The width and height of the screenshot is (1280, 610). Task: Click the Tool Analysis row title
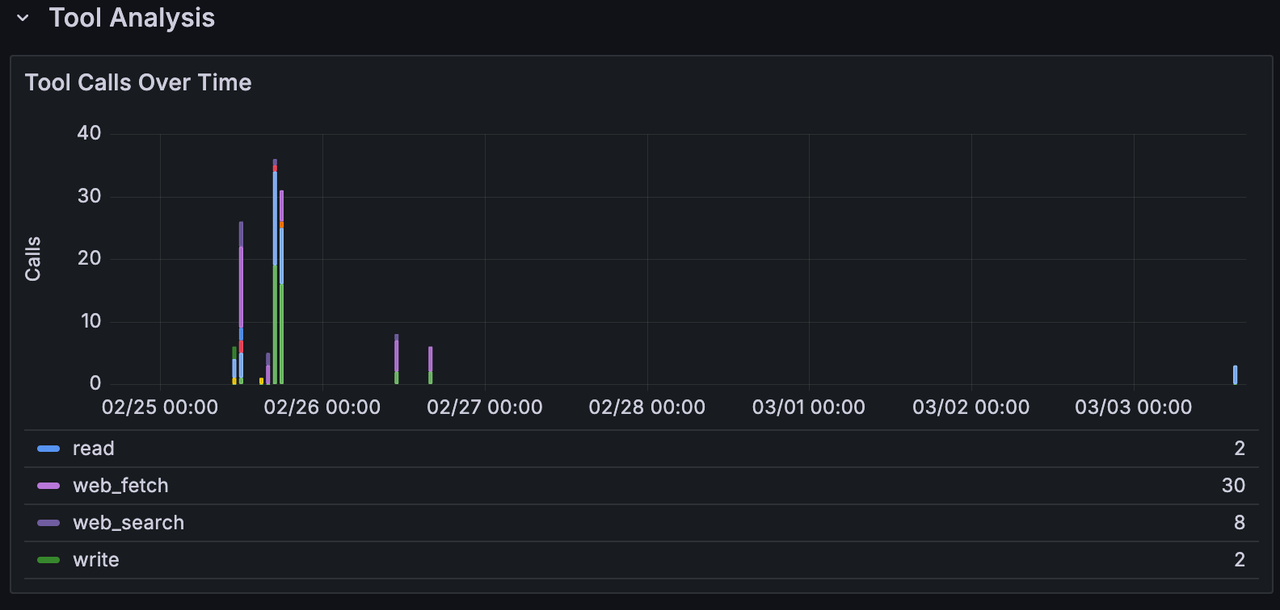[131, 18]
